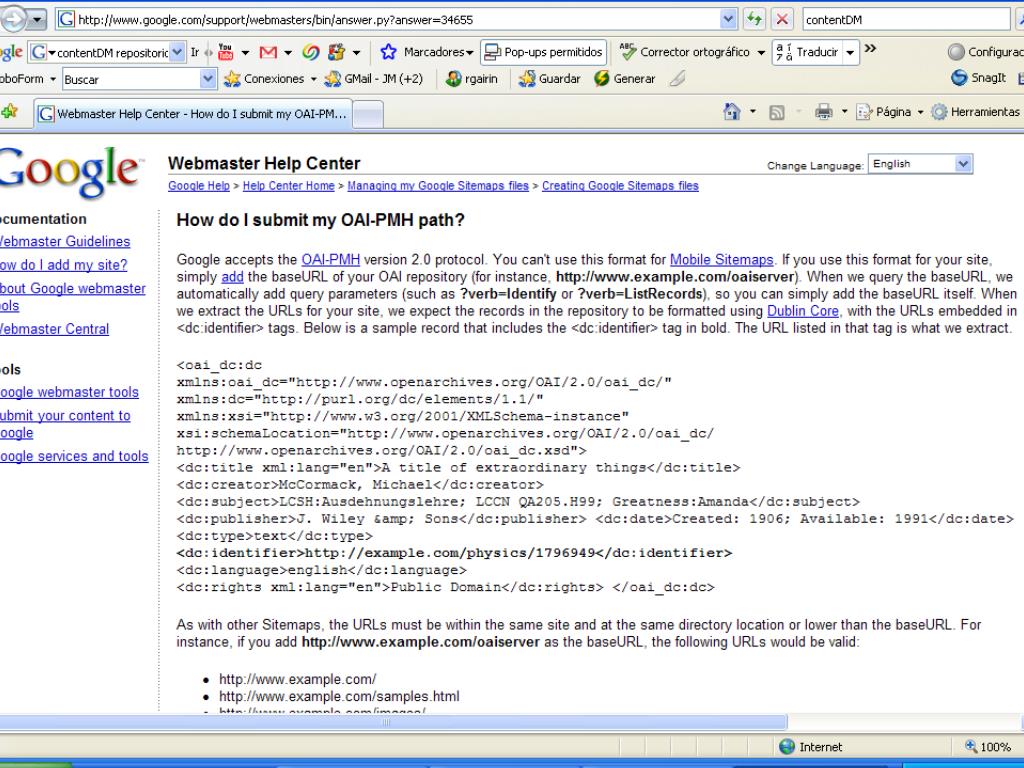The width and height of the screenshot is (1024, 768).
Task: Open the Change Language 'English' dropdown
Action: 920,164
